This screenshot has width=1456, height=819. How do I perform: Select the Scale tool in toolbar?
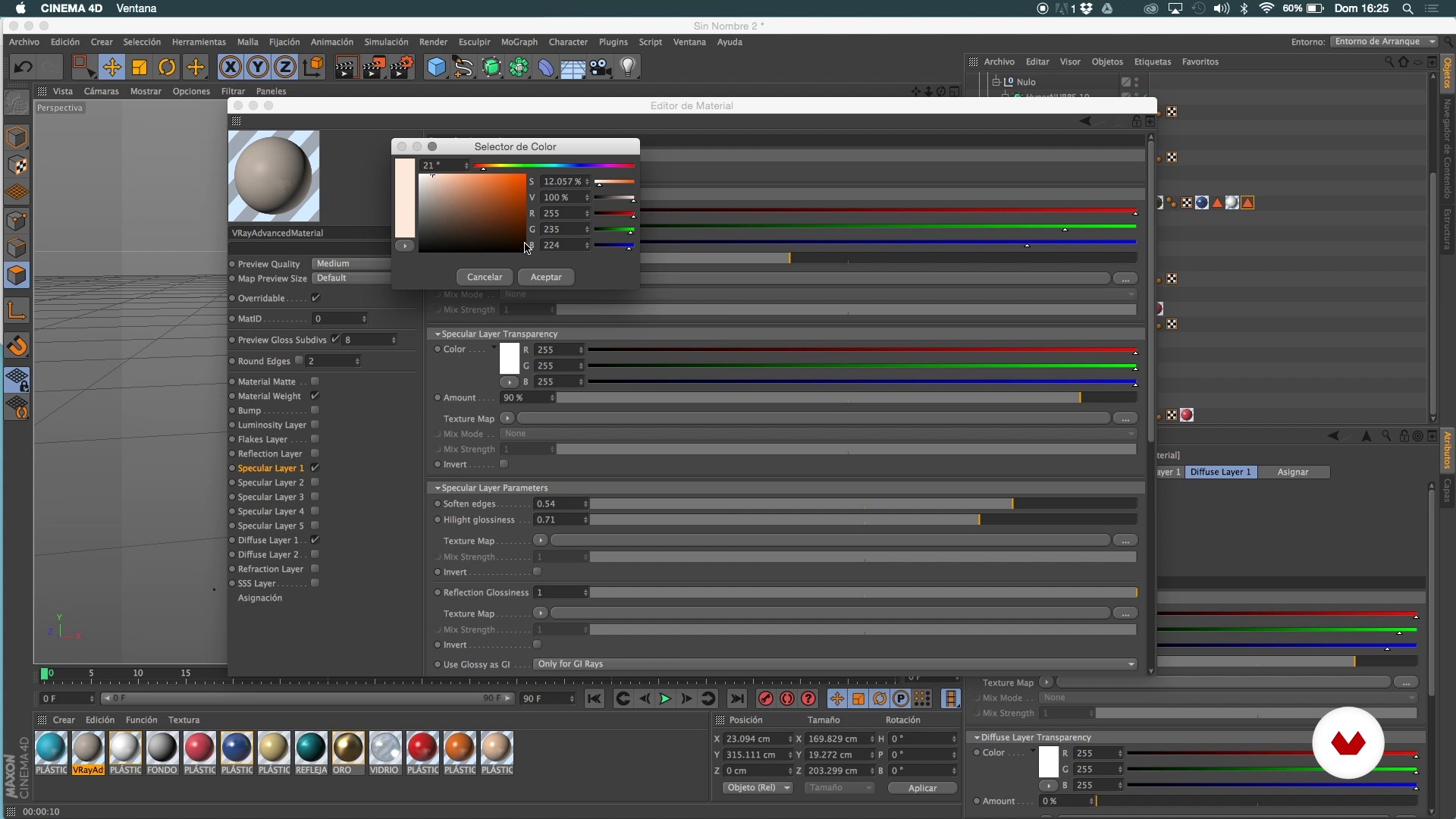(140, 67)
